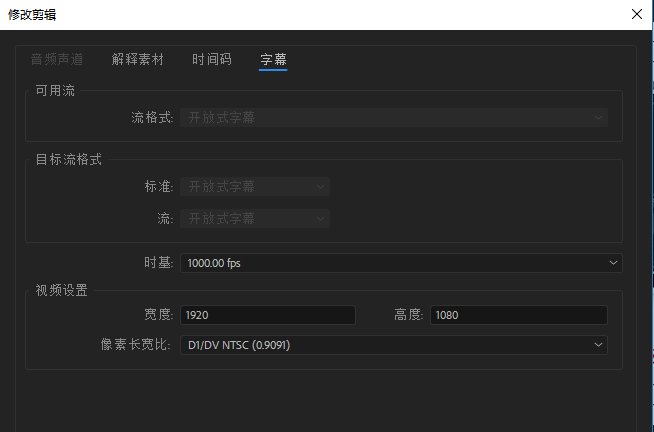Screen dimensions: 654x432
Task: Click the 流 dropdown under 目标流格式
Action: coord(255,219)
